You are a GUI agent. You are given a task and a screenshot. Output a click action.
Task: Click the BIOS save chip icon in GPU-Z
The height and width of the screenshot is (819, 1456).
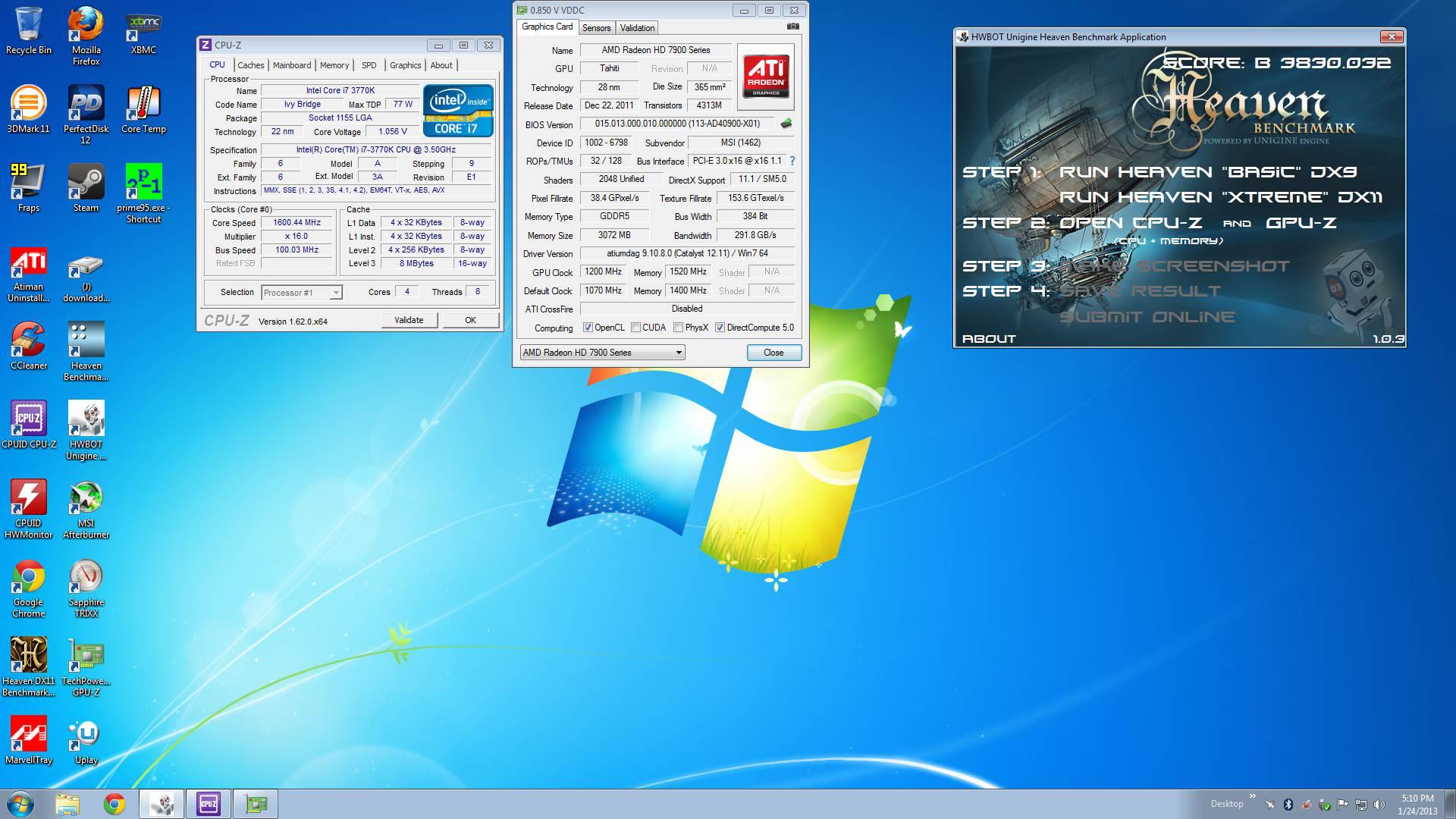tap(786, 124)
